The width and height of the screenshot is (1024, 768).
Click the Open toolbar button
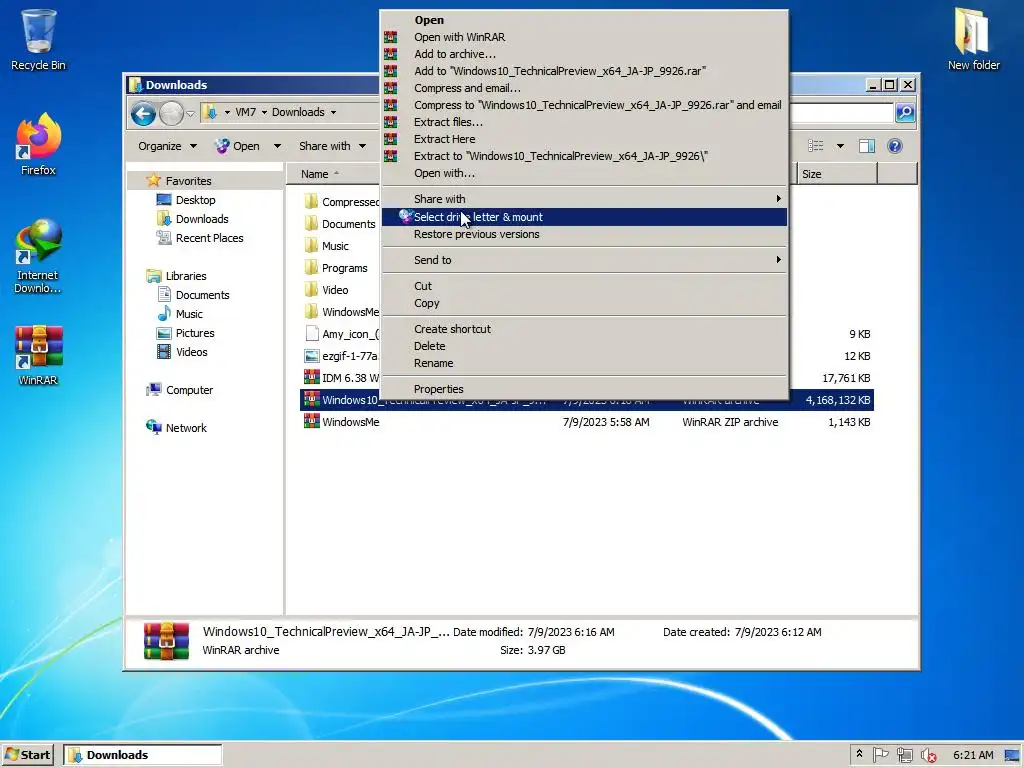(x=238, y=146)
